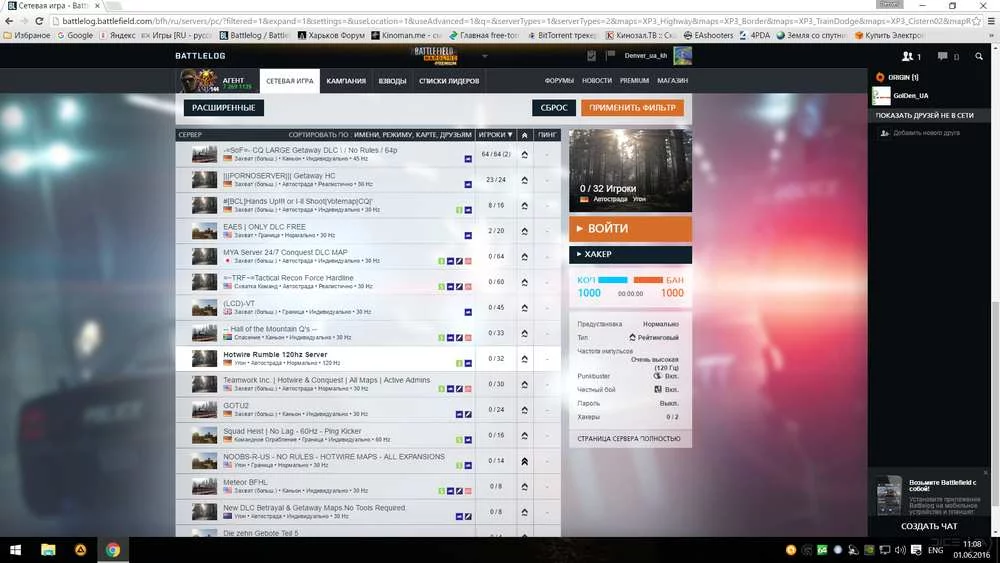Sort servers by КАРТЕ
The width and height of the screenshot is (1000, 563).
coord(425,135)
